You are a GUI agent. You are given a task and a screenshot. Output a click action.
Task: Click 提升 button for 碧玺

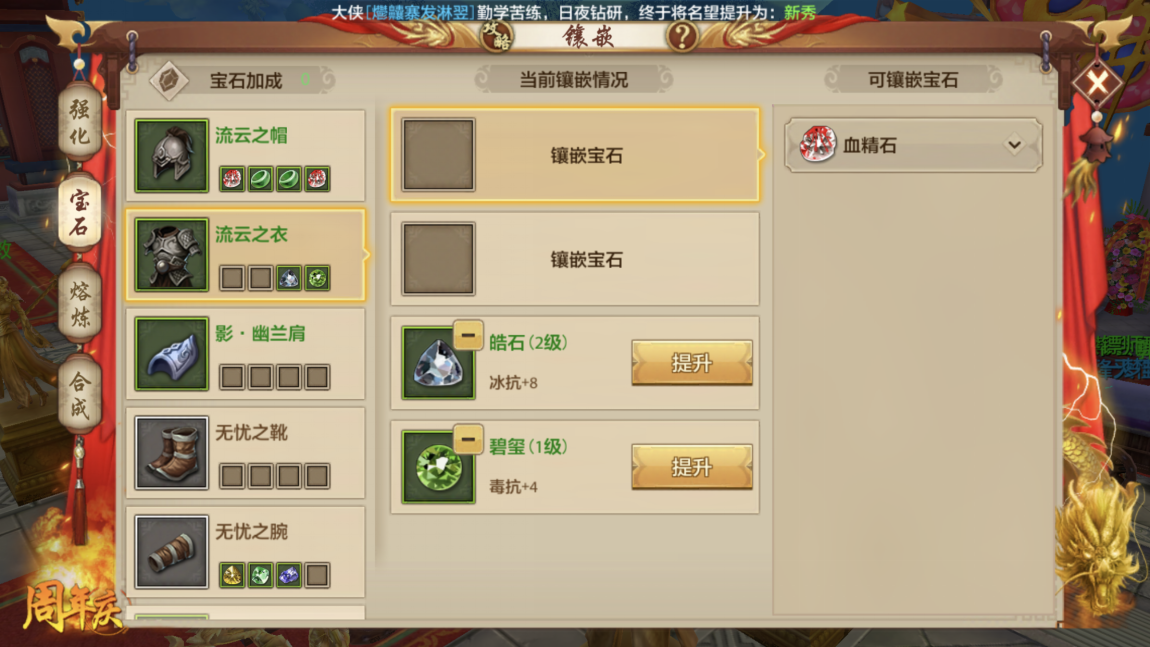pos(692,467)
